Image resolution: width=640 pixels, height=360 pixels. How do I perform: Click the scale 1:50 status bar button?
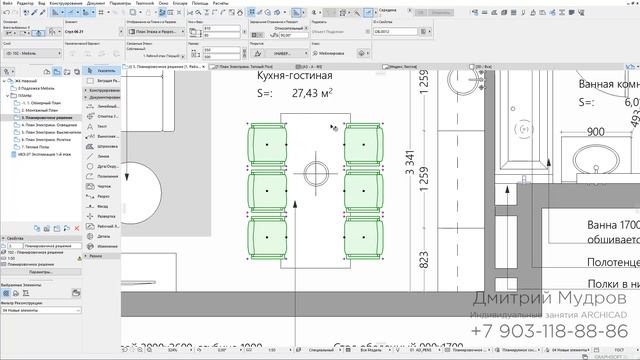(272, 350)
